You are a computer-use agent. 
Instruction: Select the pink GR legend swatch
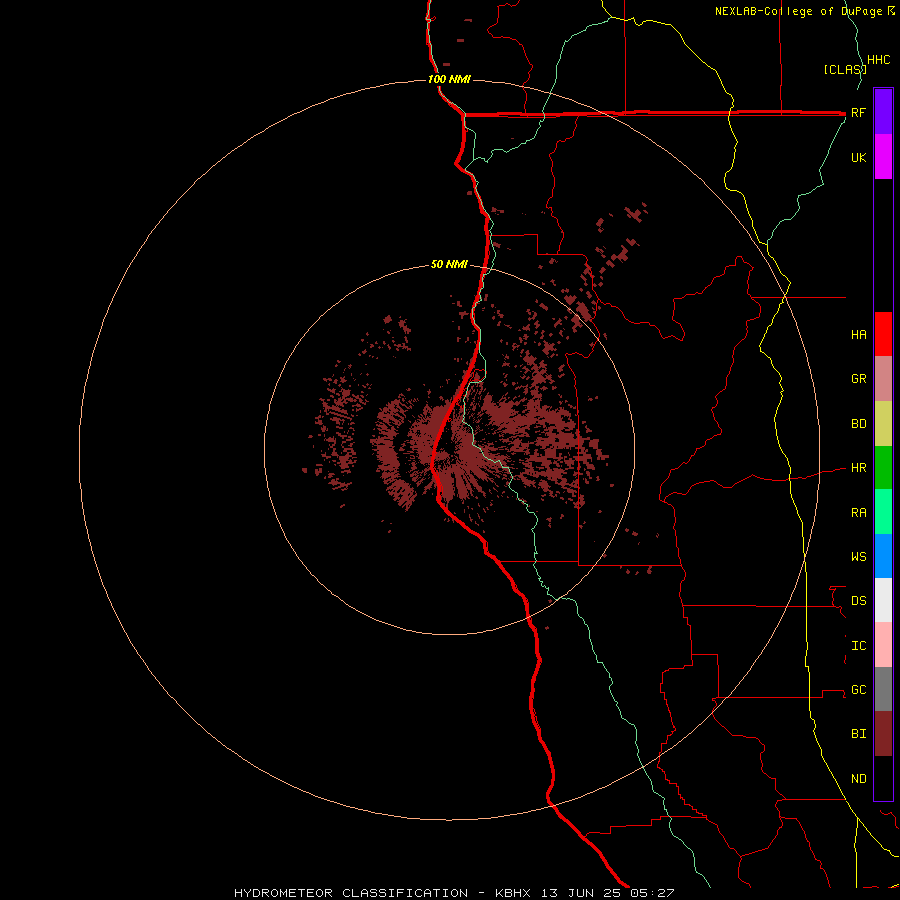[883, 379]
